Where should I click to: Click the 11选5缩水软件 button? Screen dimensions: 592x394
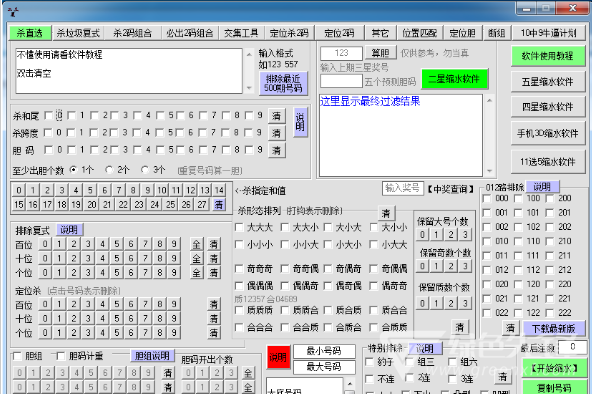pos(547,162)
